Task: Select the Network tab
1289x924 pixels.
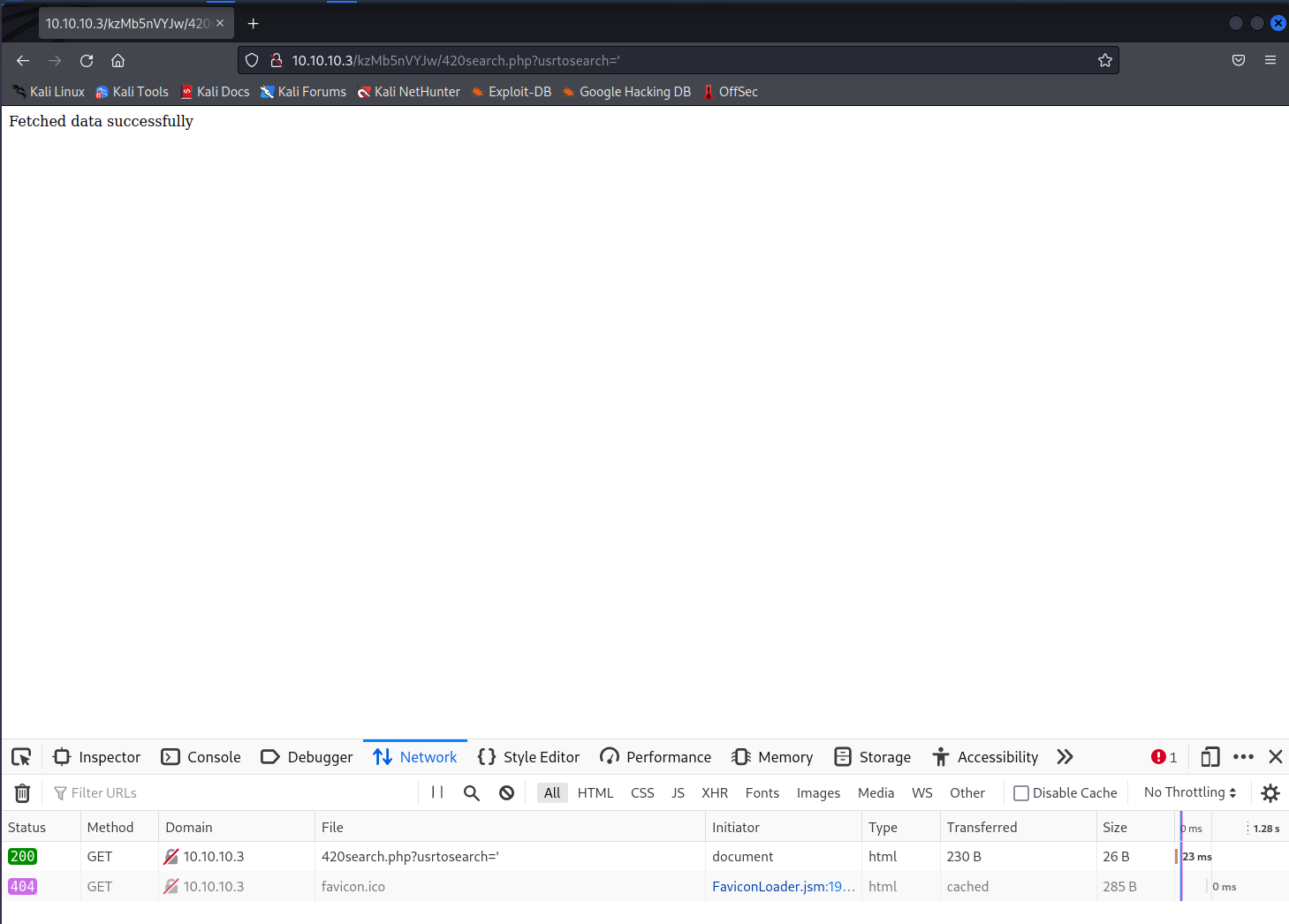Action: (415, 757)
